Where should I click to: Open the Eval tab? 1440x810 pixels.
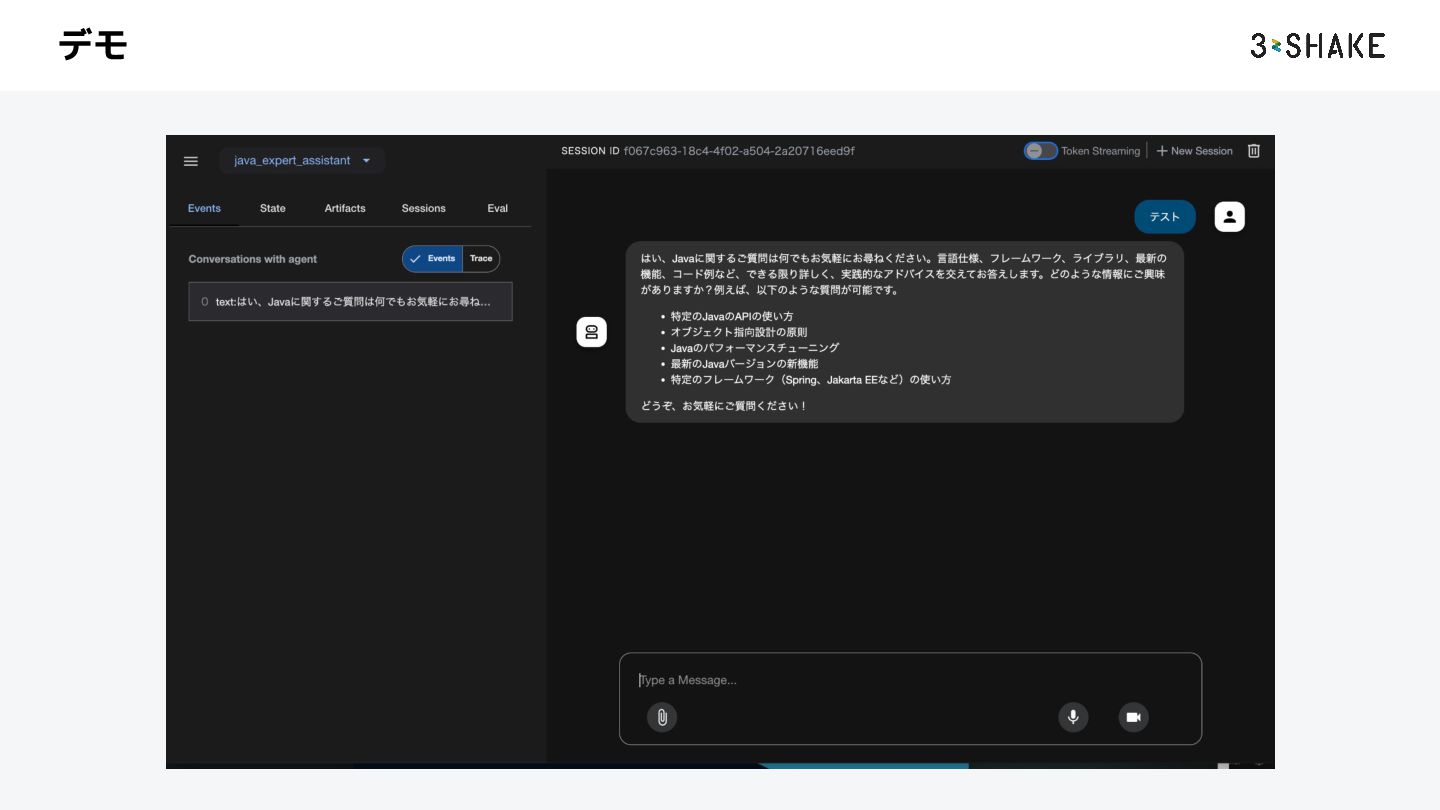(498, 208)
